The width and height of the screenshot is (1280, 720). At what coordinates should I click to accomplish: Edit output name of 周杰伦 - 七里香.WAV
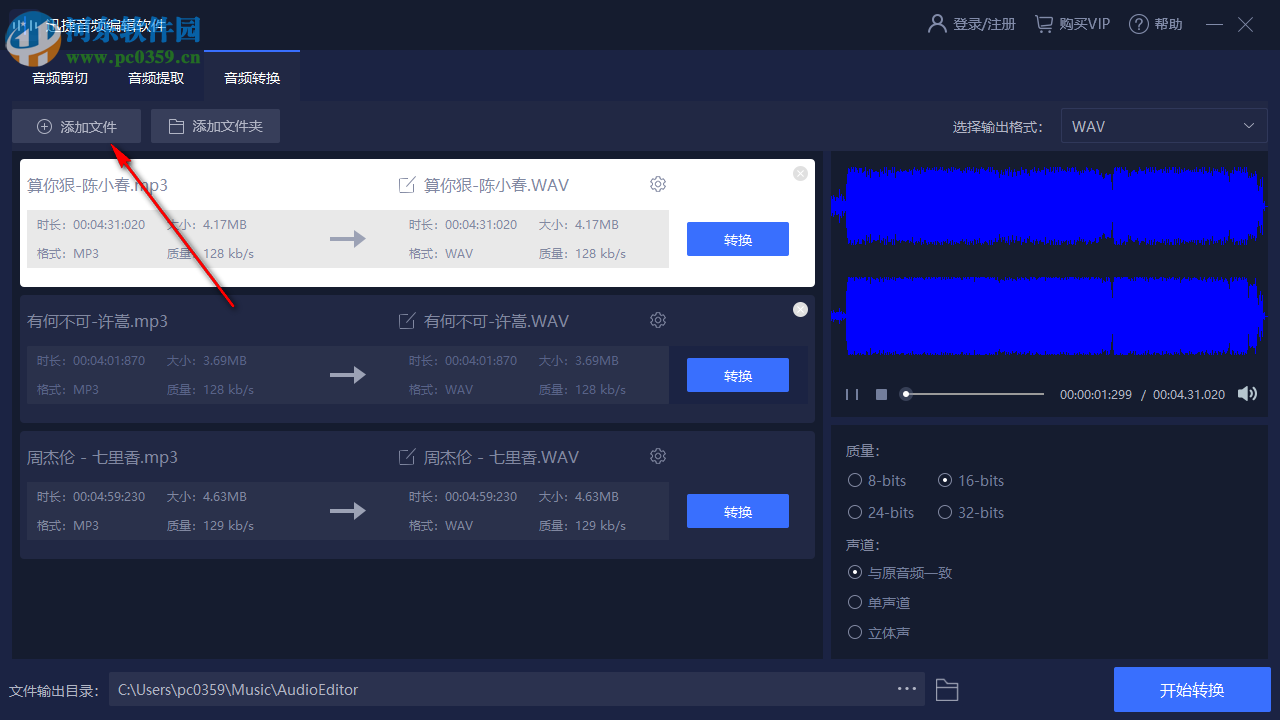[407, 456]
